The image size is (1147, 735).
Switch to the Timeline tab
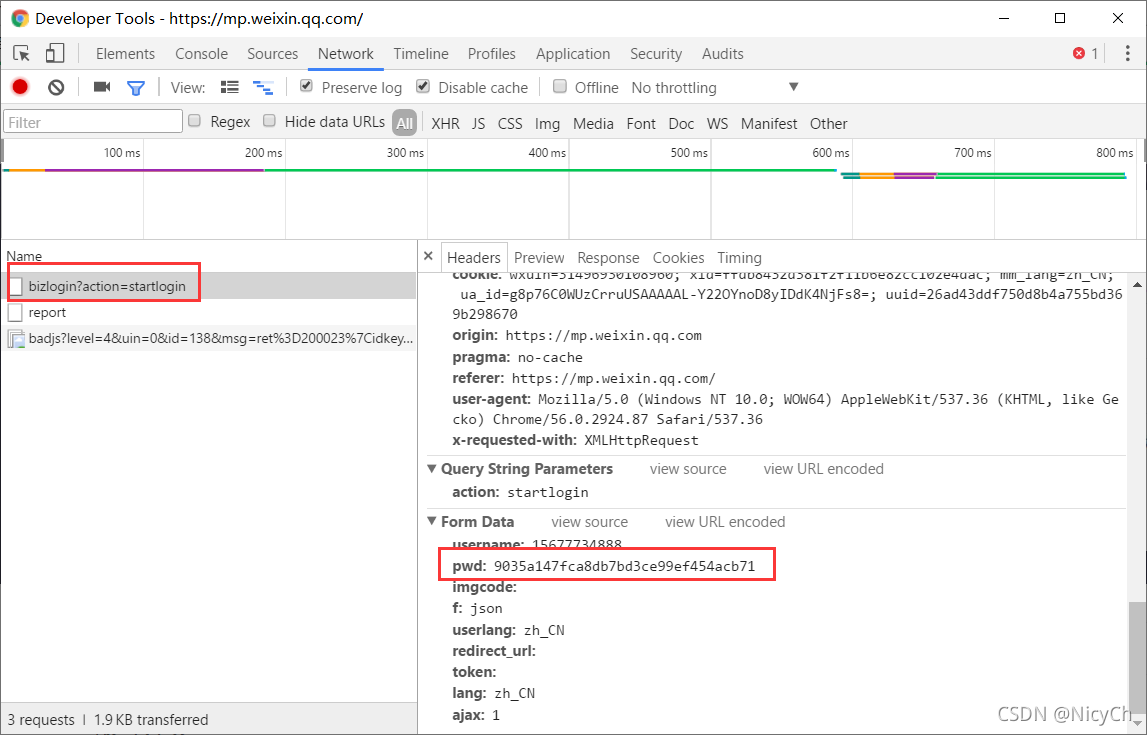[421, 53]
